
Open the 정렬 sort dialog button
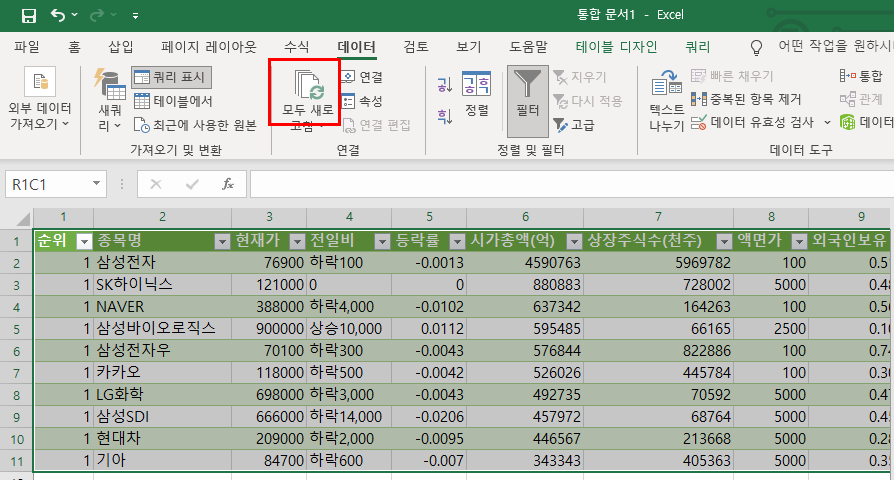pyautogui.click(x=477, y=94)
